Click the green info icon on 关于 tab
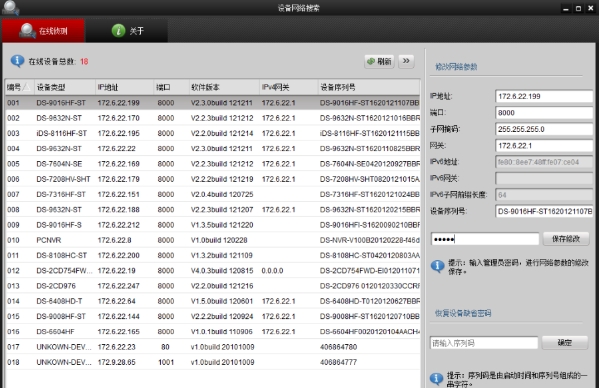Viewport: 606px width, 388px height. pos(119,30)
